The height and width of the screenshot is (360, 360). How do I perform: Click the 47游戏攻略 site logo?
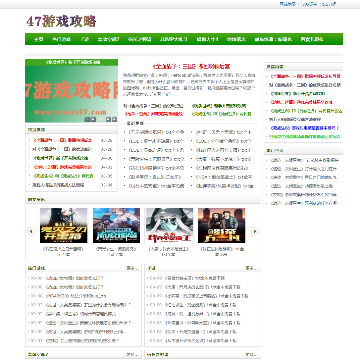click(61, 21)
